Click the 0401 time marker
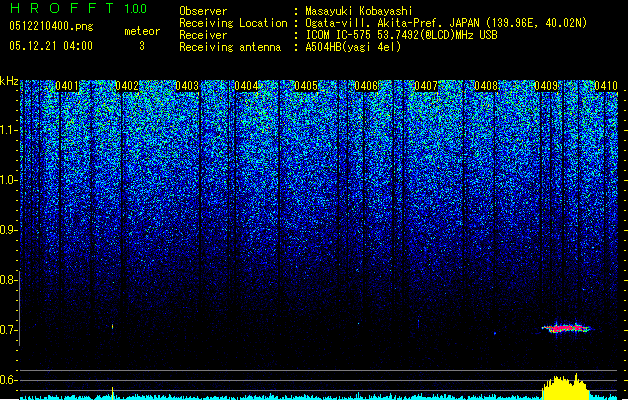This screenshot has width=629, height=400. tap(67, 86)
